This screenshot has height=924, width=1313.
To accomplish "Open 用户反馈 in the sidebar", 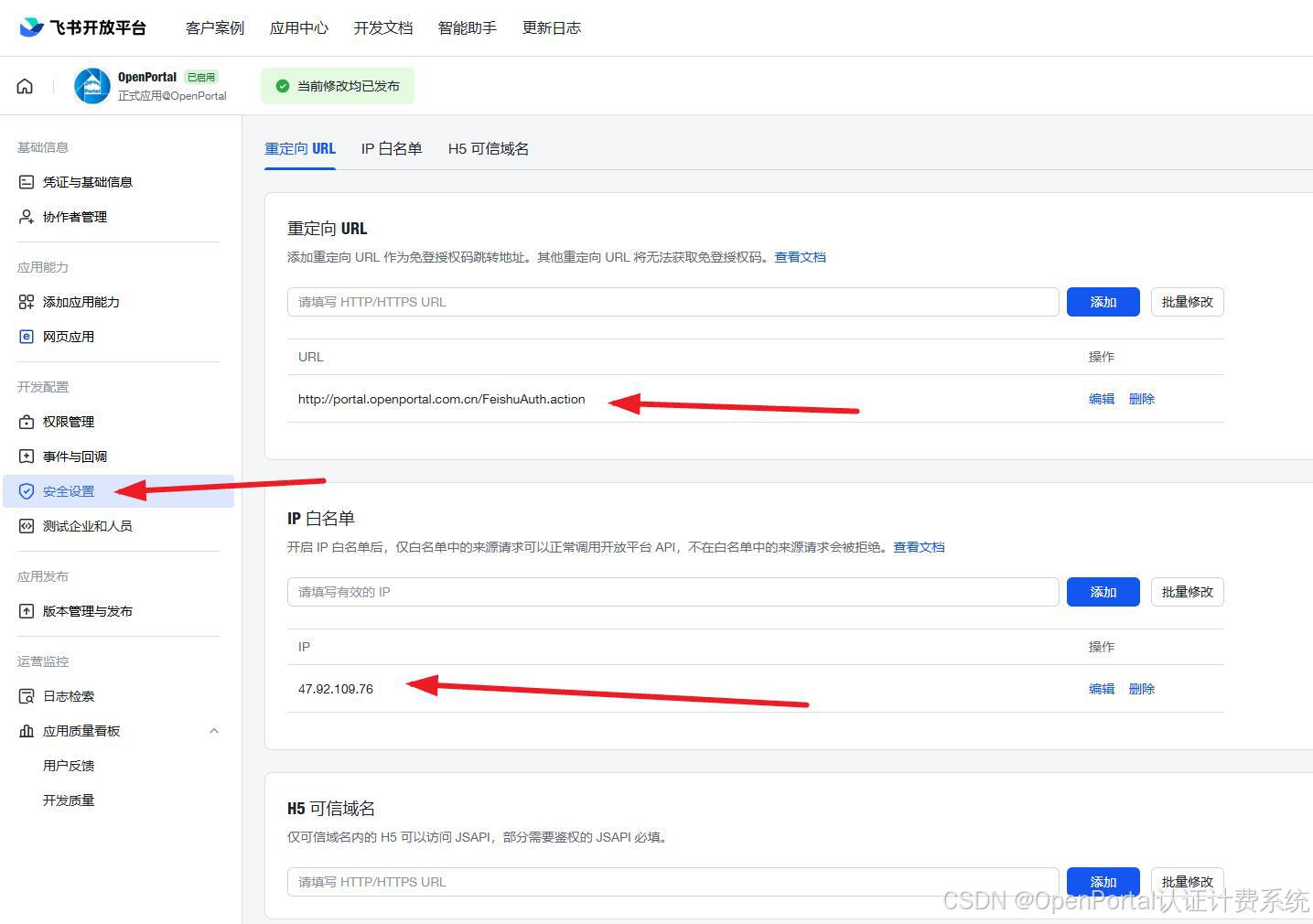I will point(69,766).
